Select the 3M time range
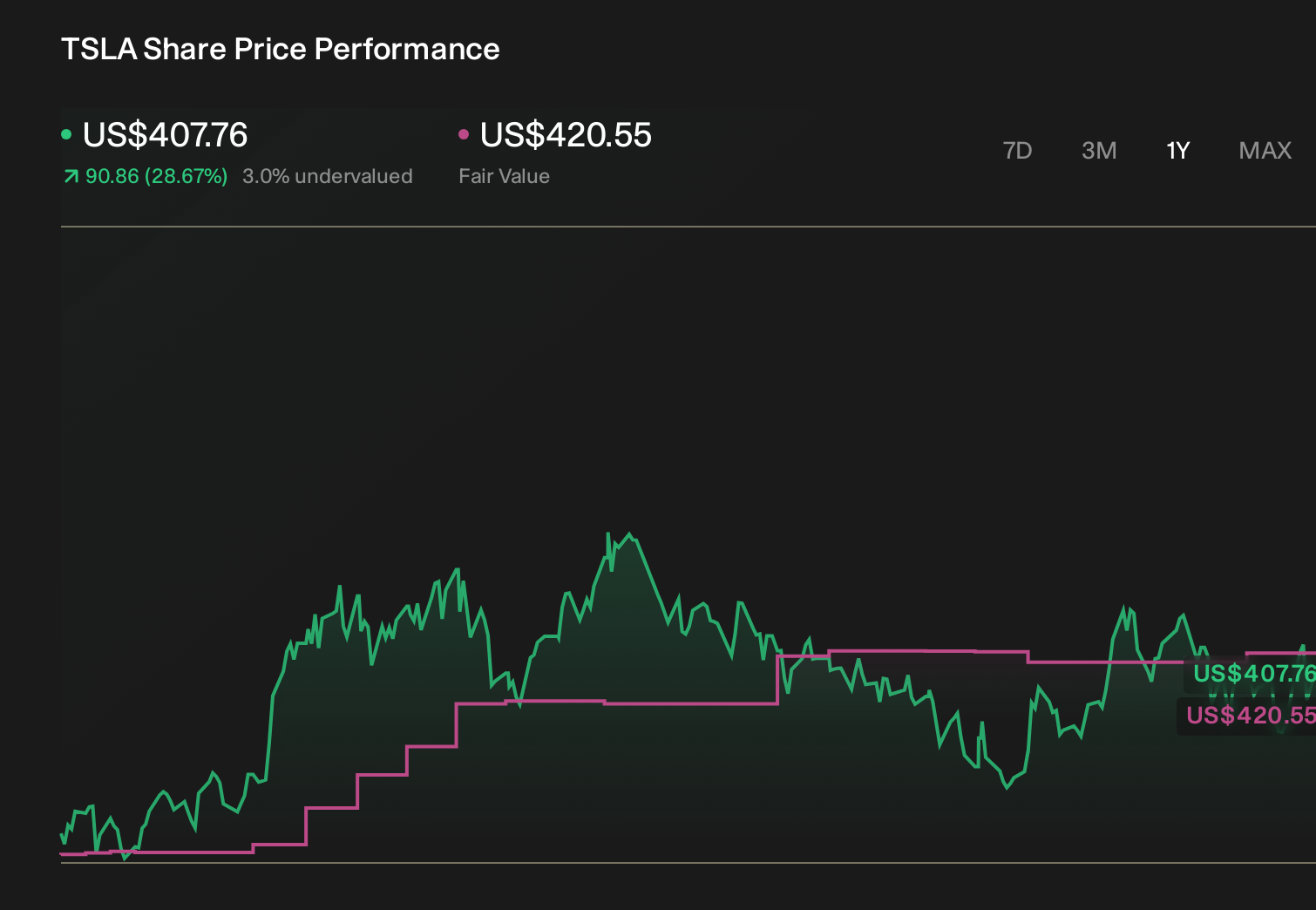Viewport: 1316px width, 910px height. point(1099,151)
